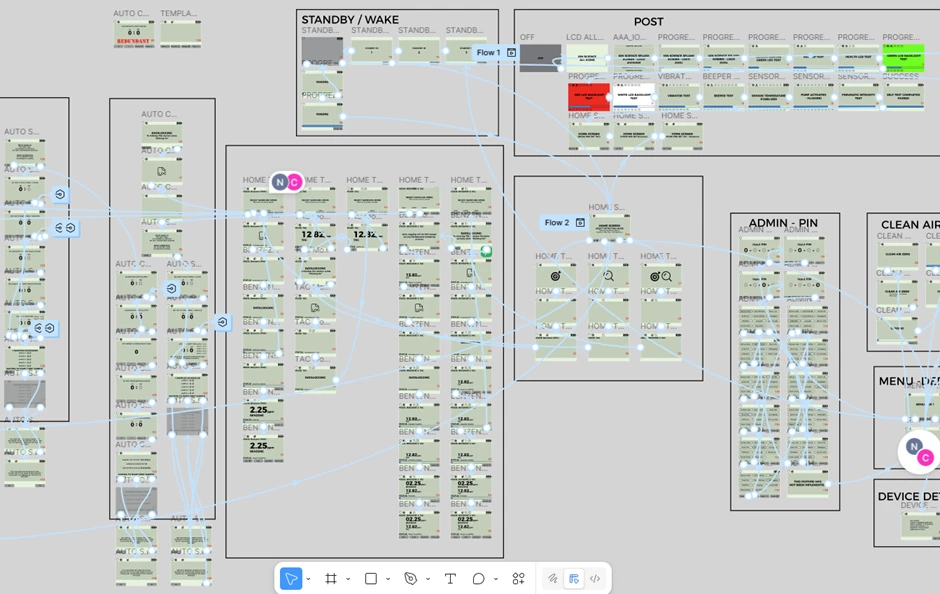Switch to Design mode
Image resolution: width=940 pixels, height=594 pixels.
pyautogui.click(x=574, y=578)
